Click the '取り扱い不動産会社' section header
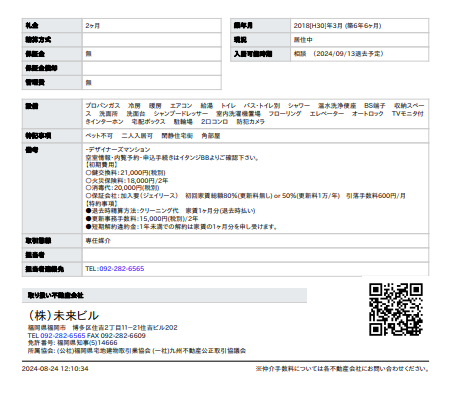 coord(164,295)
